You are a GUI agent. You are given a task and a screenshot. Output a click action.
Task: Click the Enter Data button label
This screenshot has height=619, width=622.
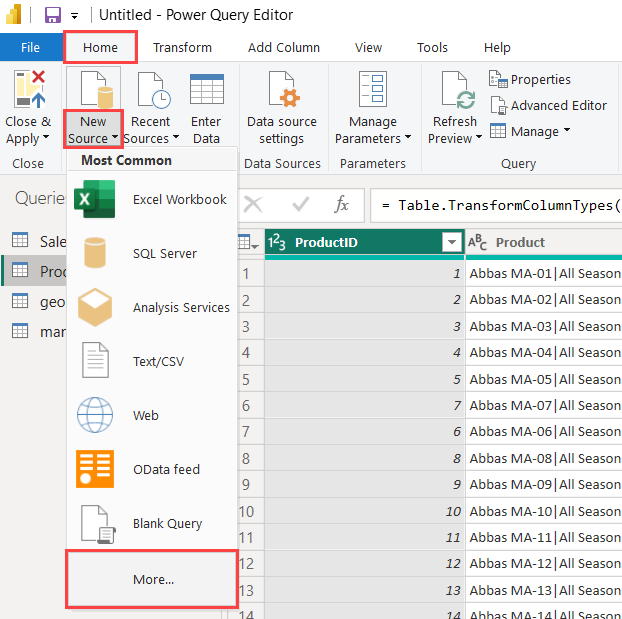(206, 130)
